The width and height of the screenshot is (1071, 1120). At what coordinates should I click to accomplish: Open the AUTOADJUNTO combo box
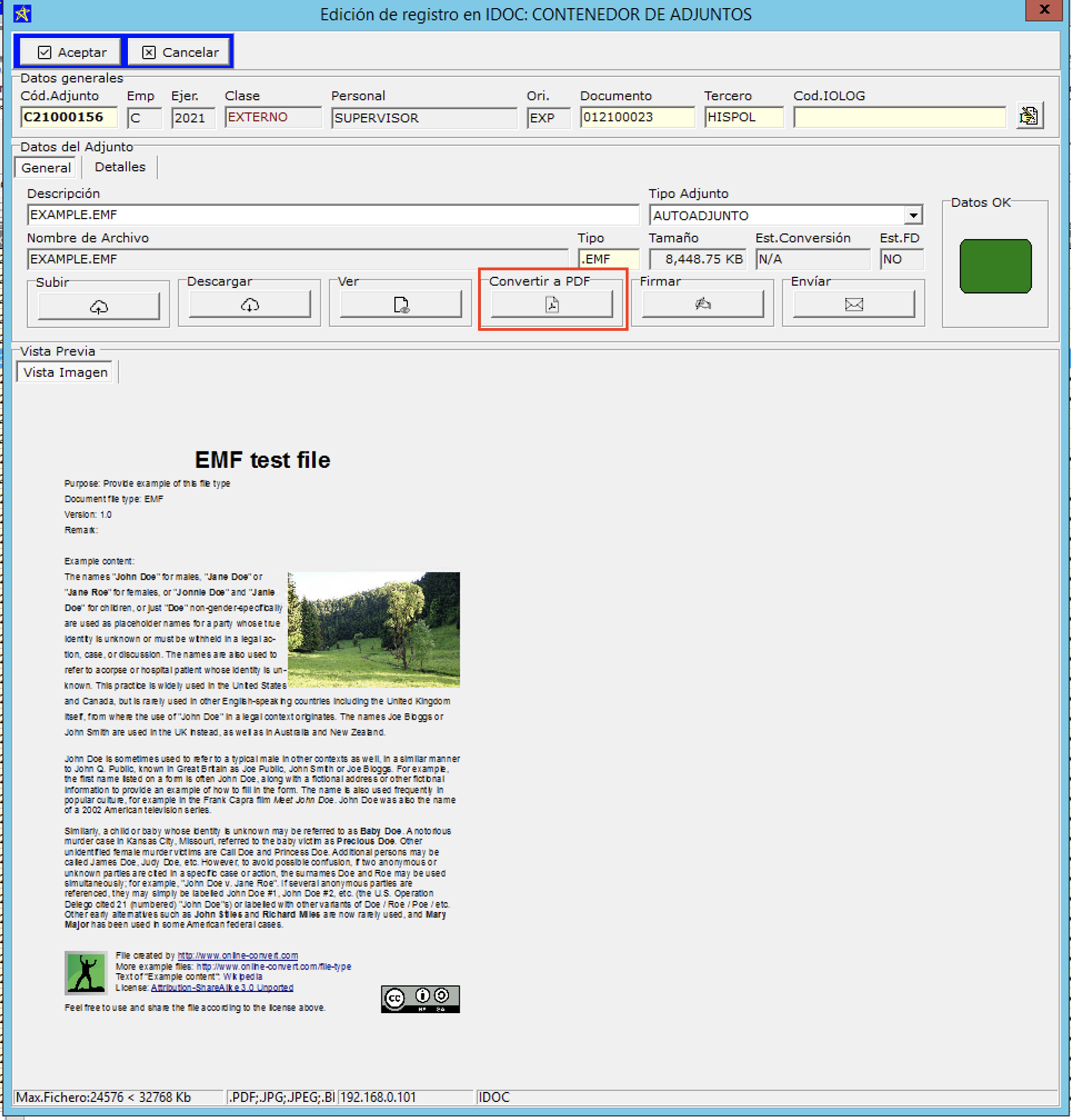click(x=777, y=215)
